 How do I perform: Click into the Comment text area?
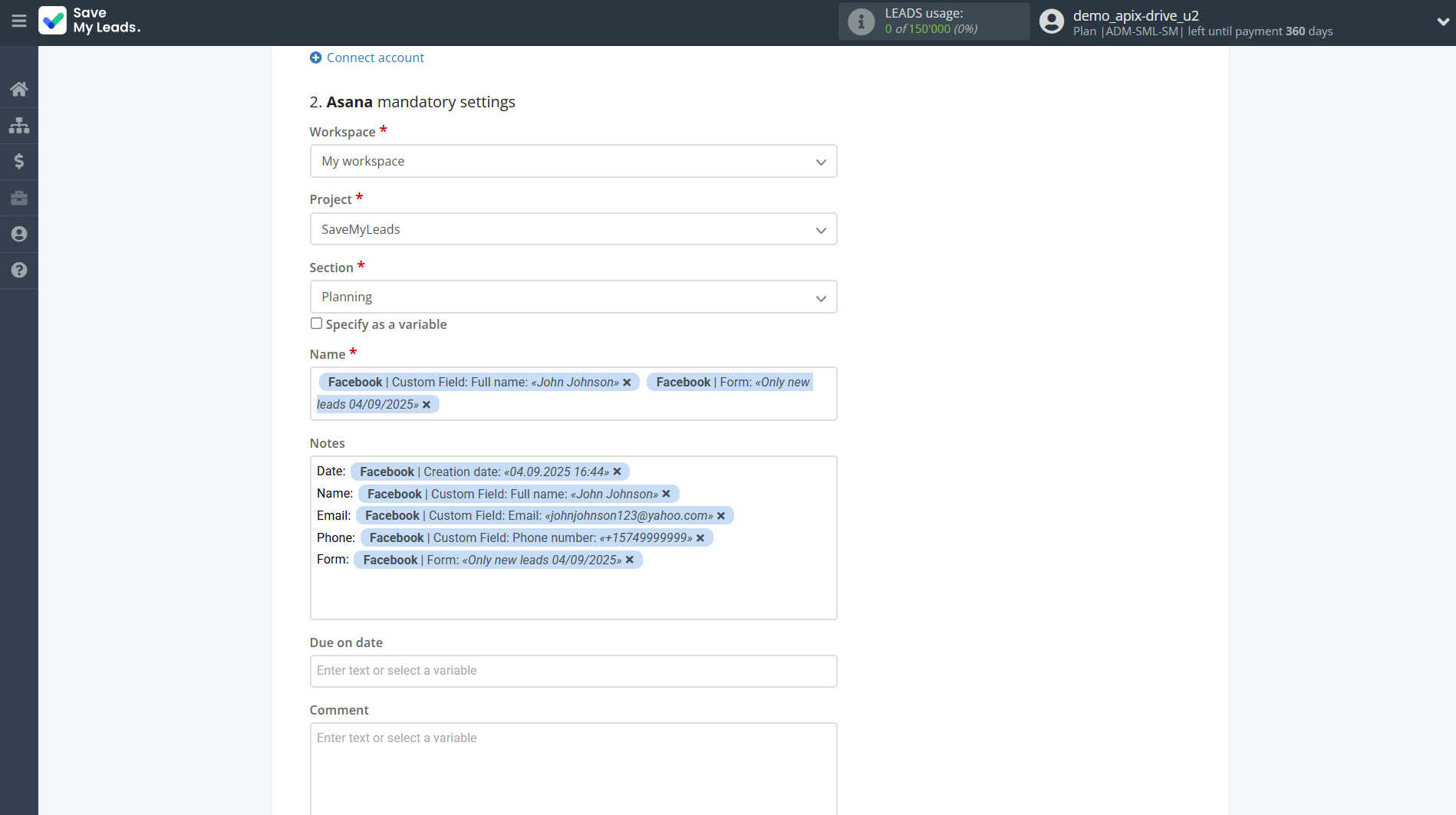(573, 767)
